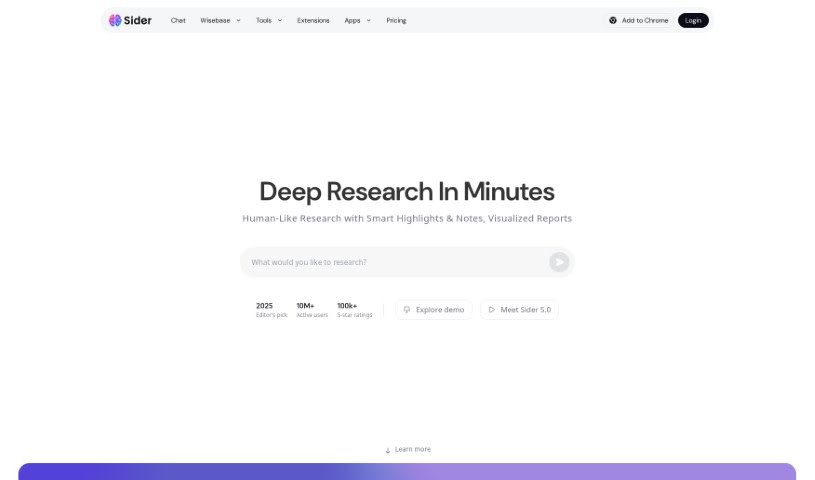Click the Login button
The width and height of the screenshot is (815, 480).
pos(693,20)
